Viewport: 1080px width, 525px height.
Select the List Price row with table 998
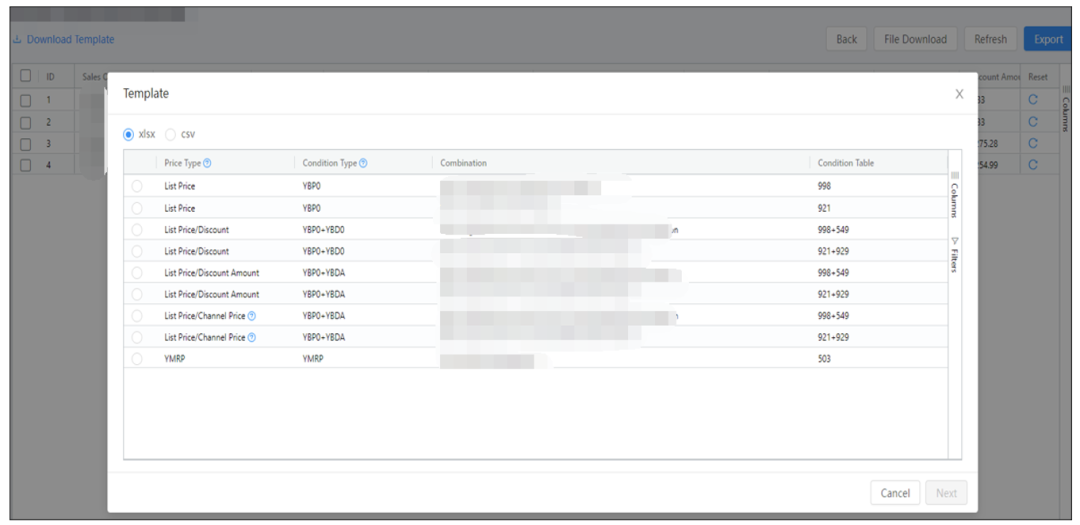(137, 186)
